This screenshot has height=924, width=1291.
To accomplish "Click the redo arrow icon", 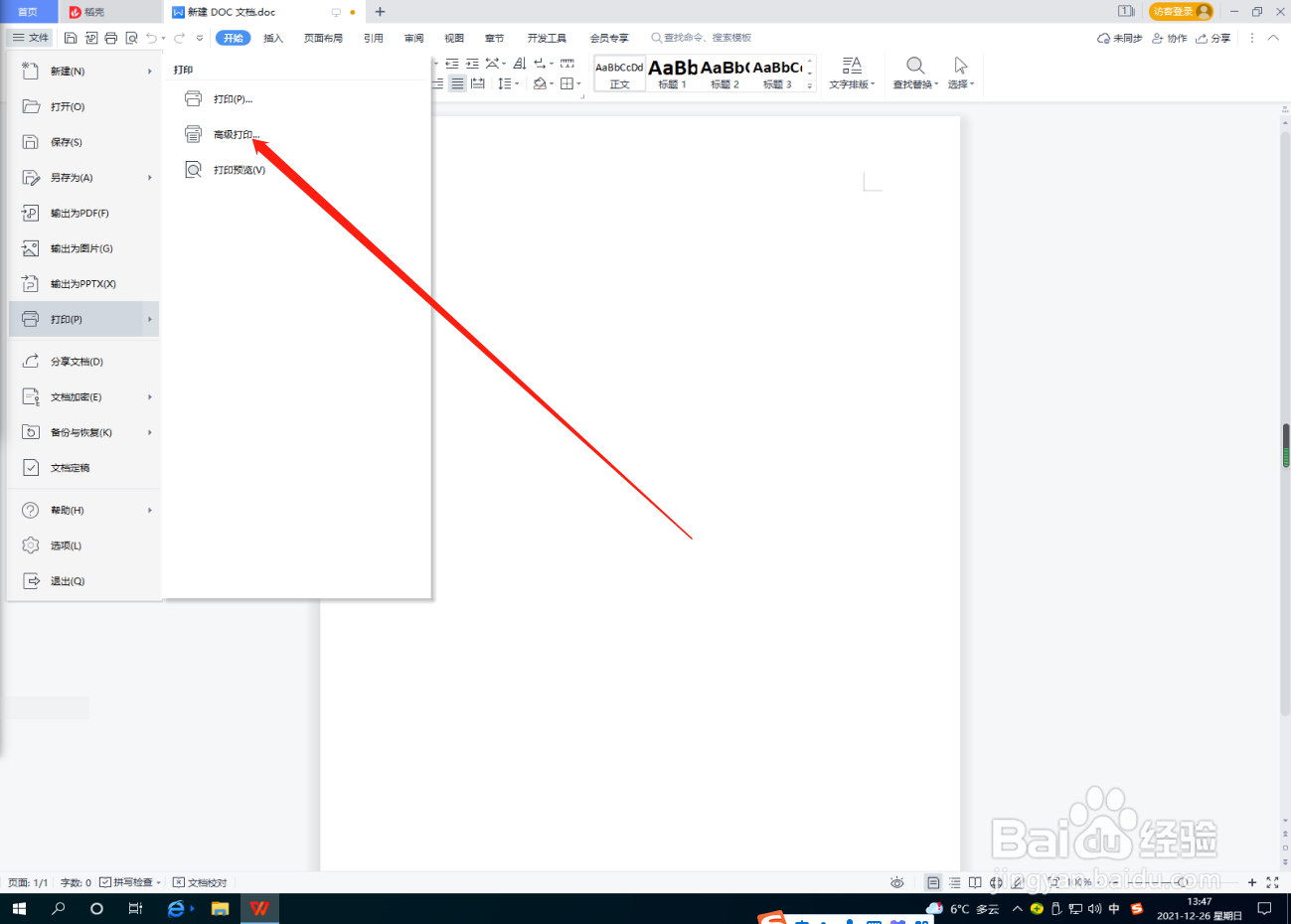I will pyautogui.click(x=180, y=38).
